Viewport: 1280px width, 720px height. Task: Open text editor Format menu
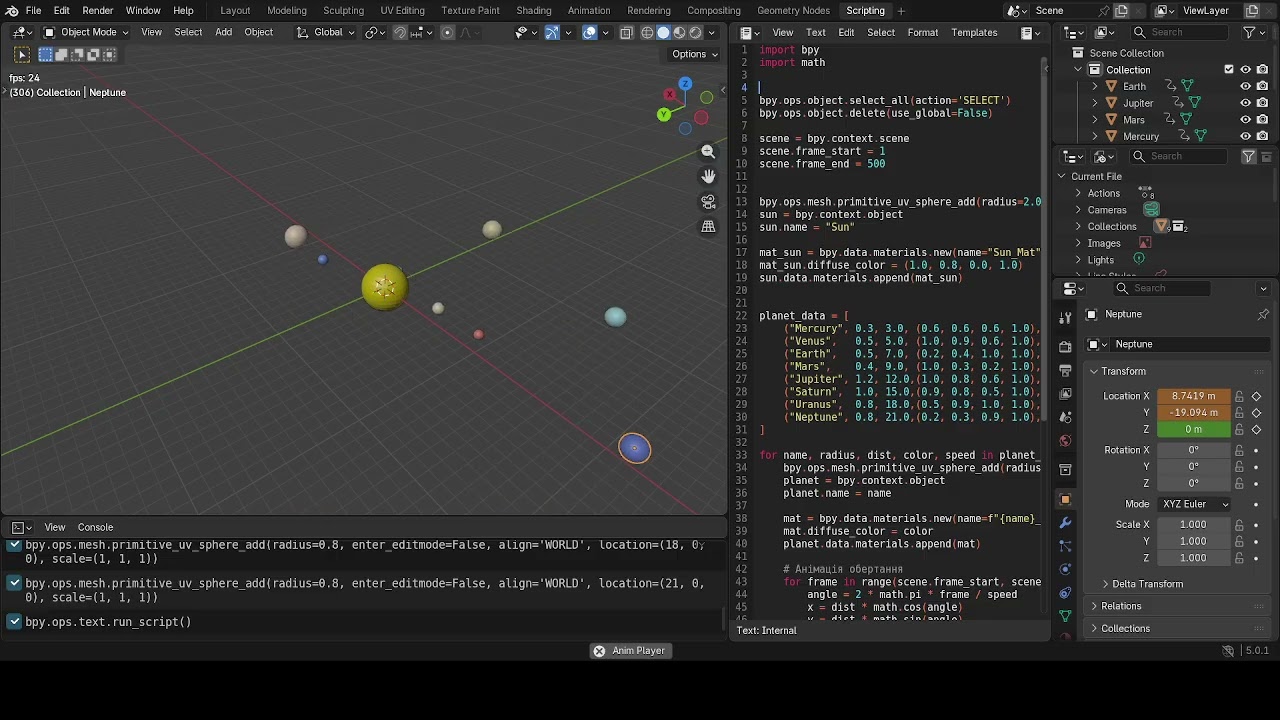923,32
